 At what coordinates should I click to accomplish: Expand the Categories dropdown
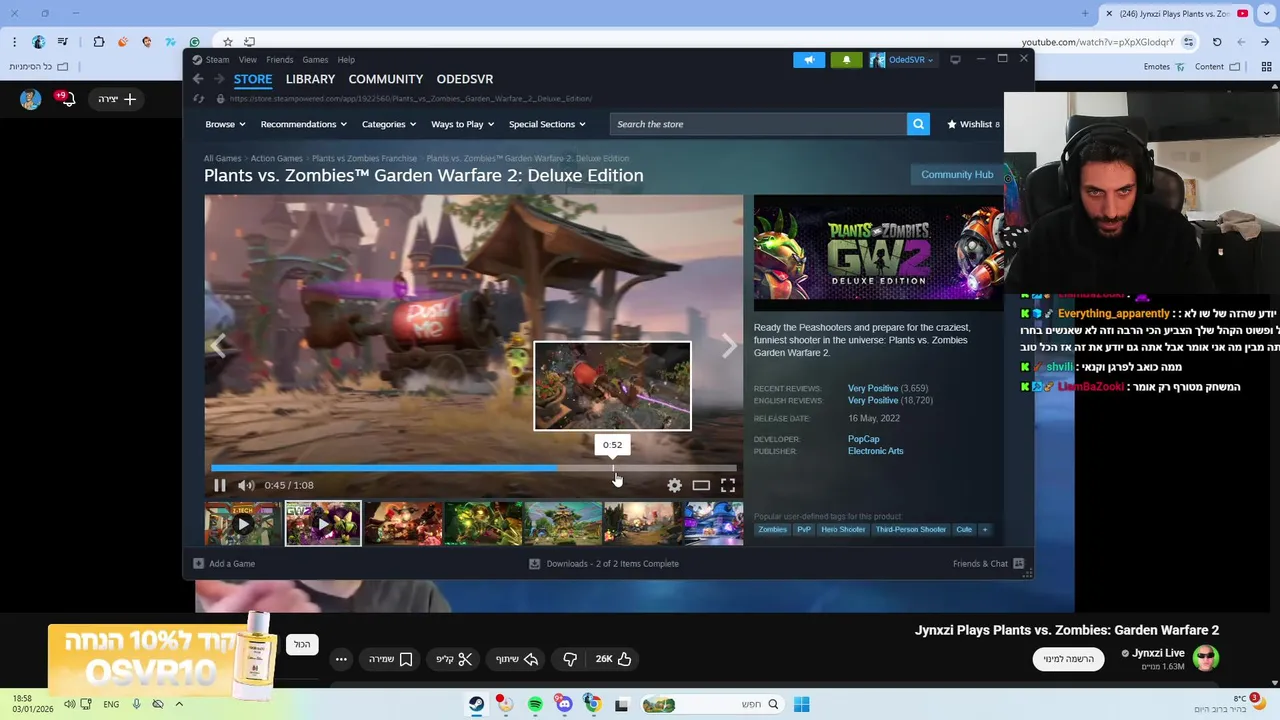tap(389, 124)
